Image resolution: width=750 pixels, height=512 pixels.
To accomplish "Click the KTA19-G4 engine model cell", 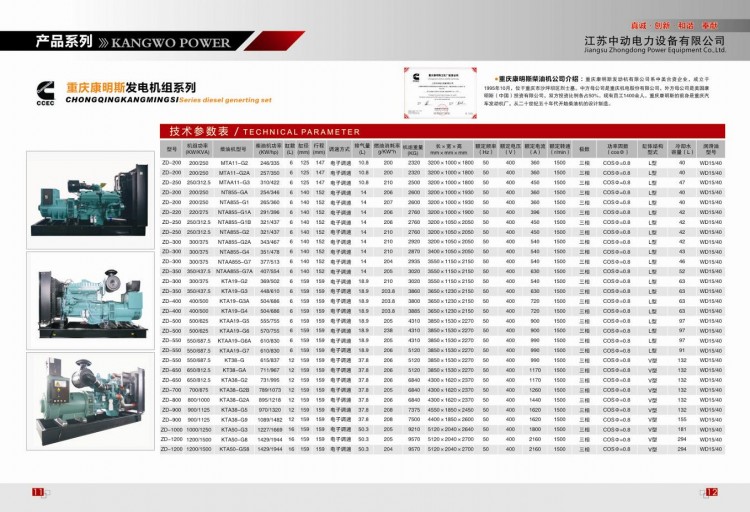I will pyautogui.click(x=234, y=311).
